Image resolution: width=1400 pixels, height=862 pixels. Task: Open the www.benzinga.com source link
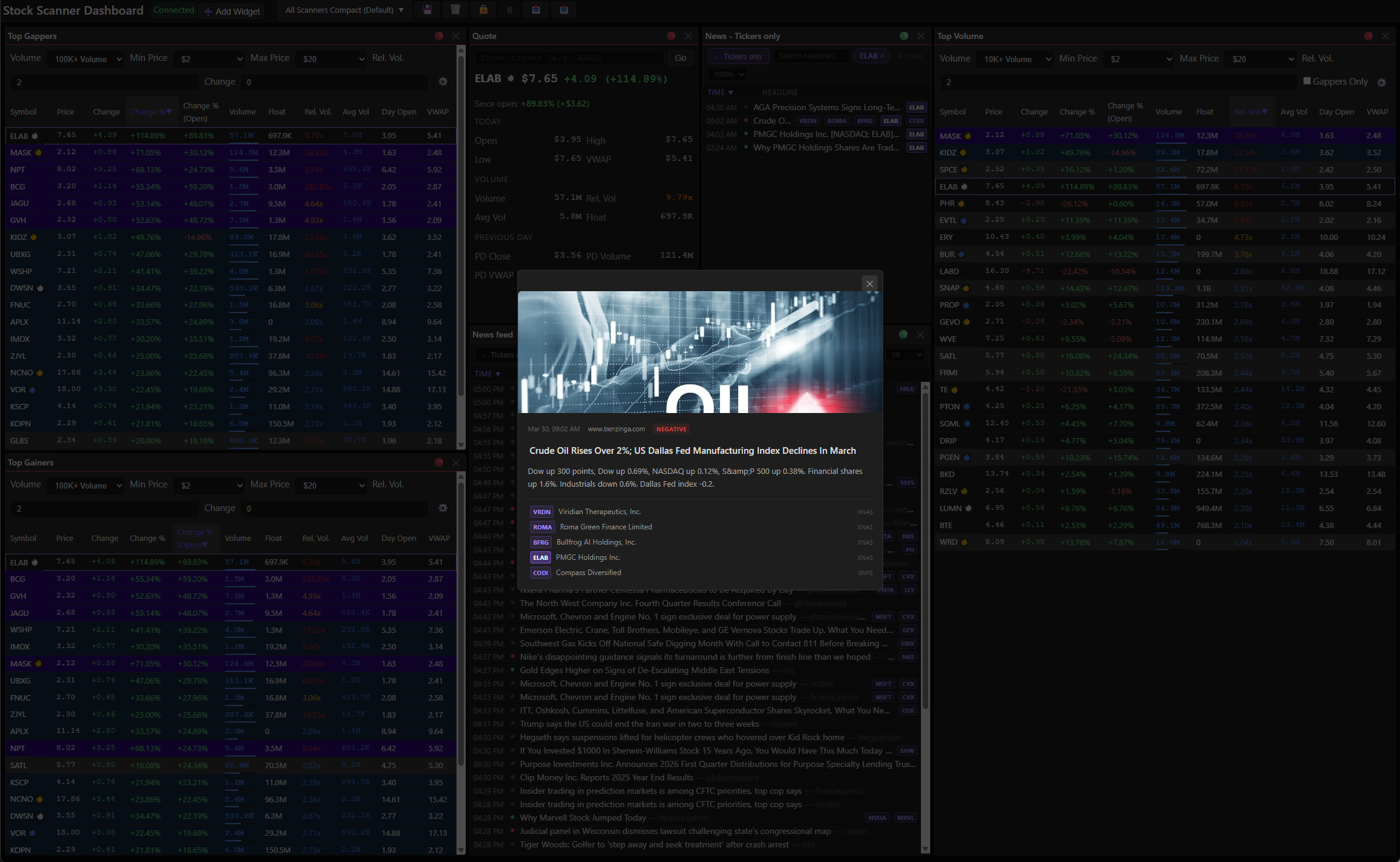pyautogui.click(x=616, y=429)
